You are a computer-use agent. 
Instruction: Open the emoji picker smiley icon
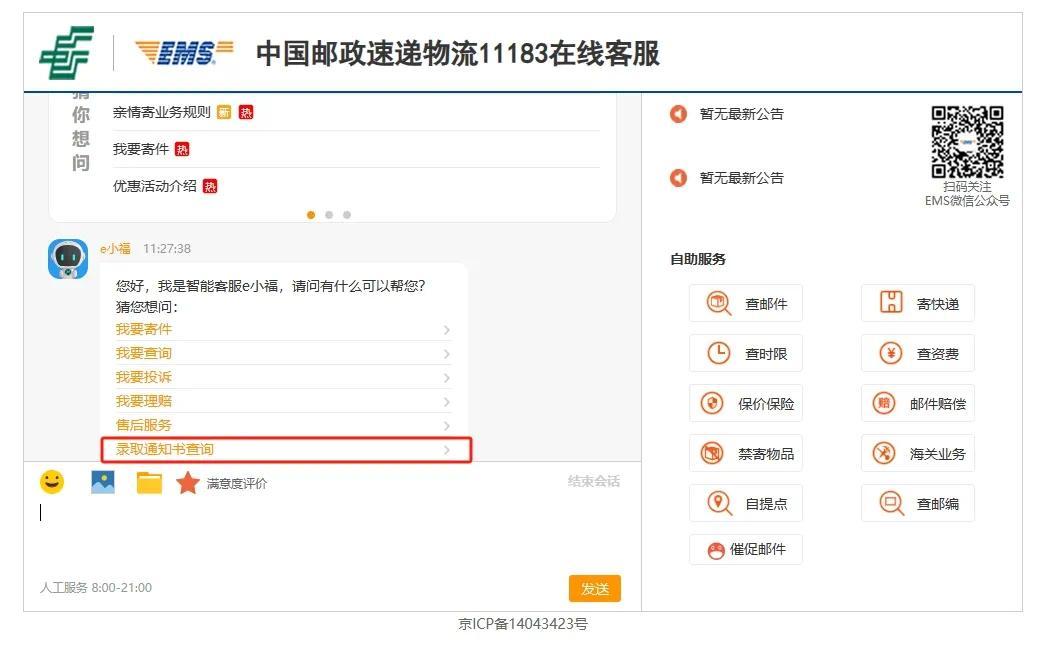[52, 482]
